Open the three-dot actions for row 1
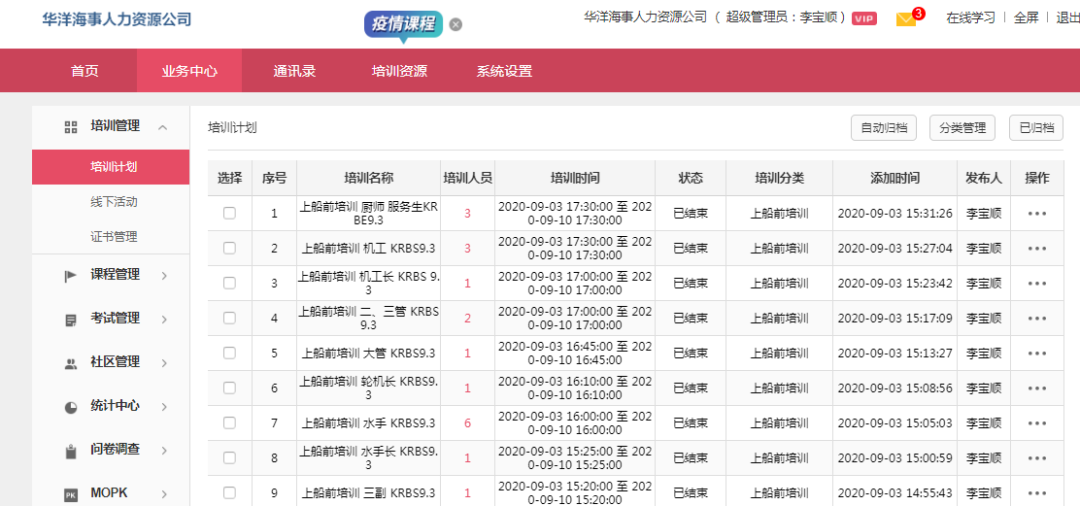Screen dimensions: 1080x506 coord(1037,213)
